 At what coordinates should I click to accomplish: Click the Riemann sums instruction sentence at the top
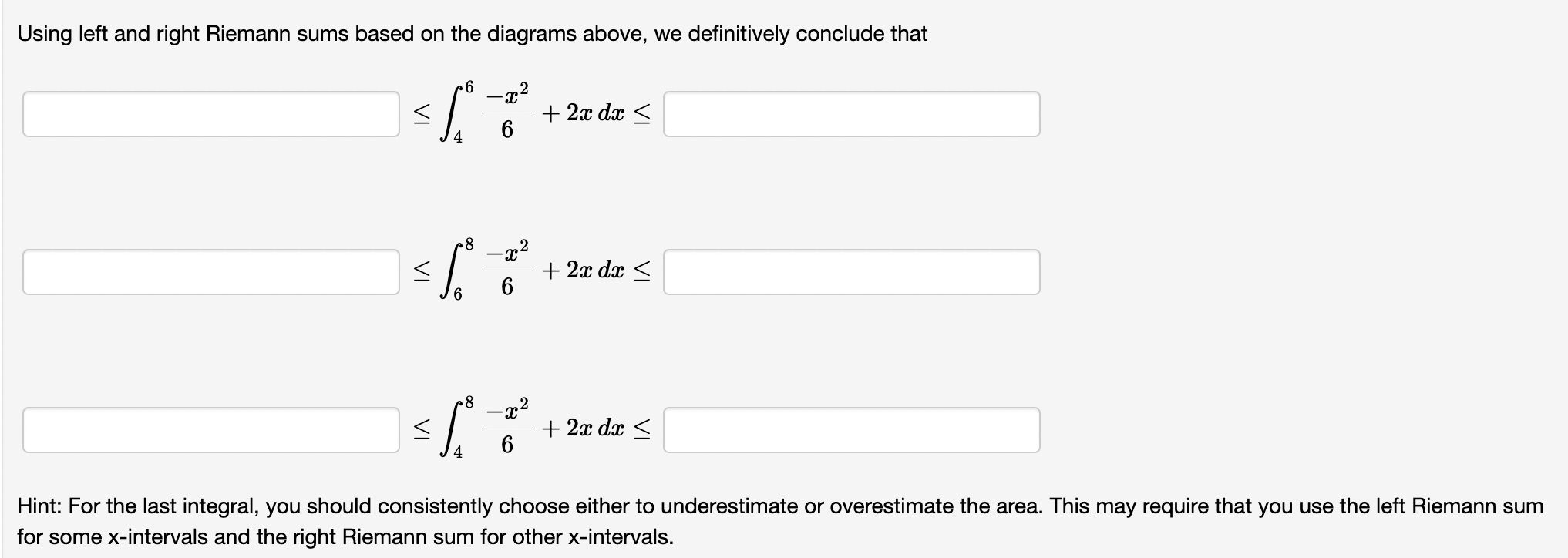tap(470, 33)
